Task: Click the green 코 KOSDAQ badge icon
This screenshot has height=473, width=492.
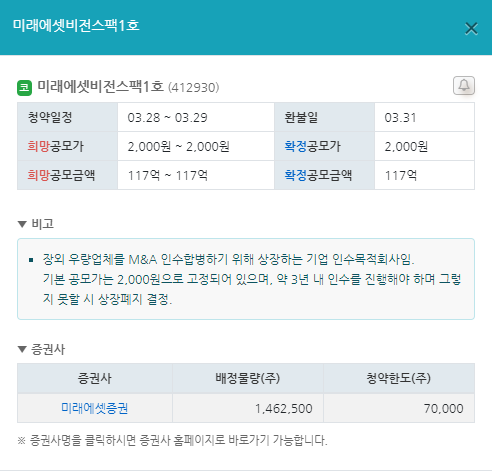Action: tap(24, 88)
